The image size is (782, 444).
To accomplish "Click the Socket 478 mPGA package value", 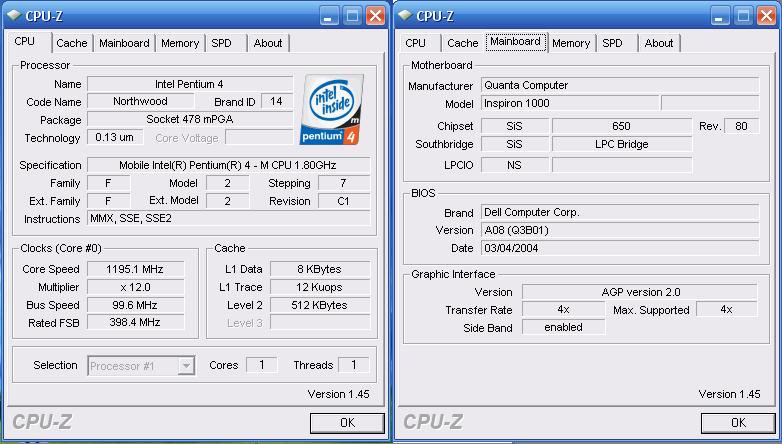I will (x=190, y=119).
